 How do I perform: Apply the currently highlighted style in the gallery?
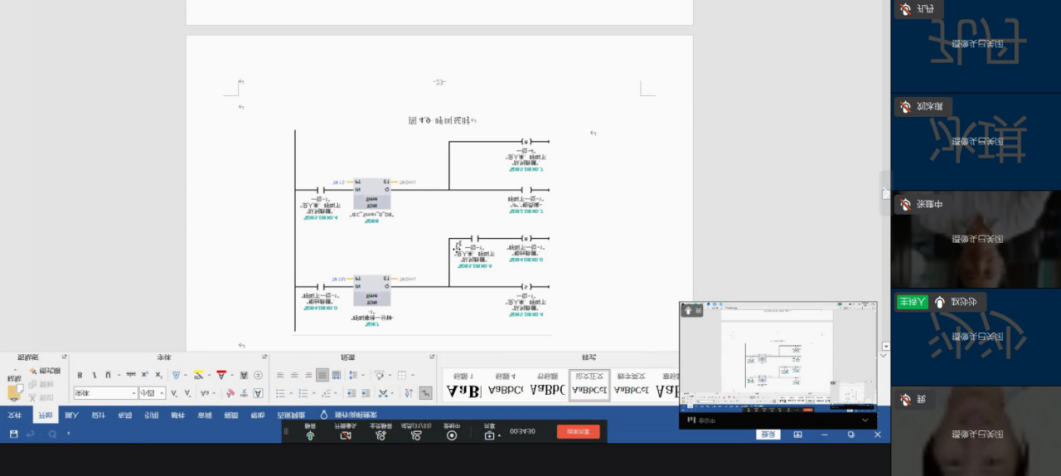pos(589,386)
